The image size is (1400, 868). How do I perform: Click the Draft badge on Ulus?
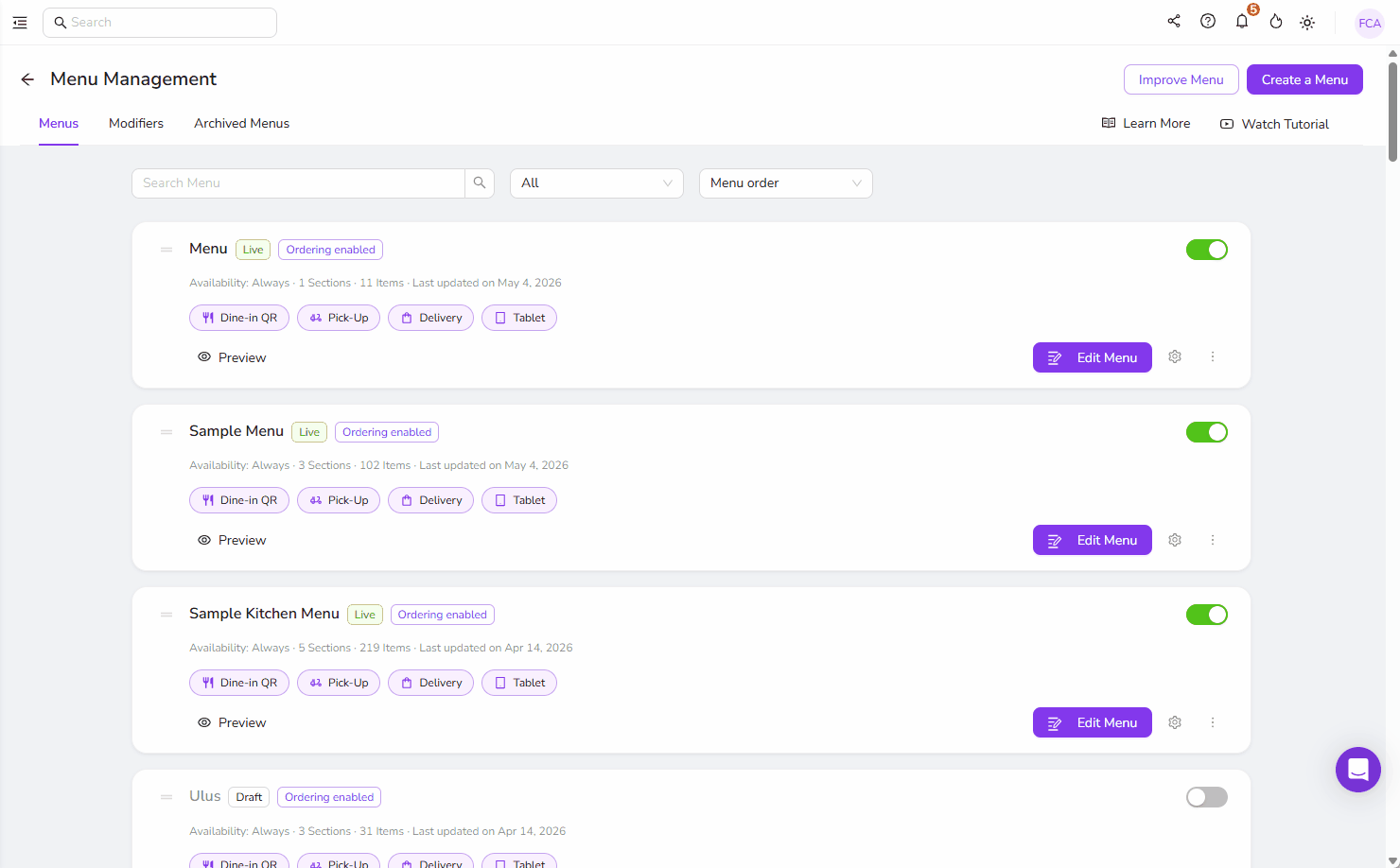click(x=249, y=797)
